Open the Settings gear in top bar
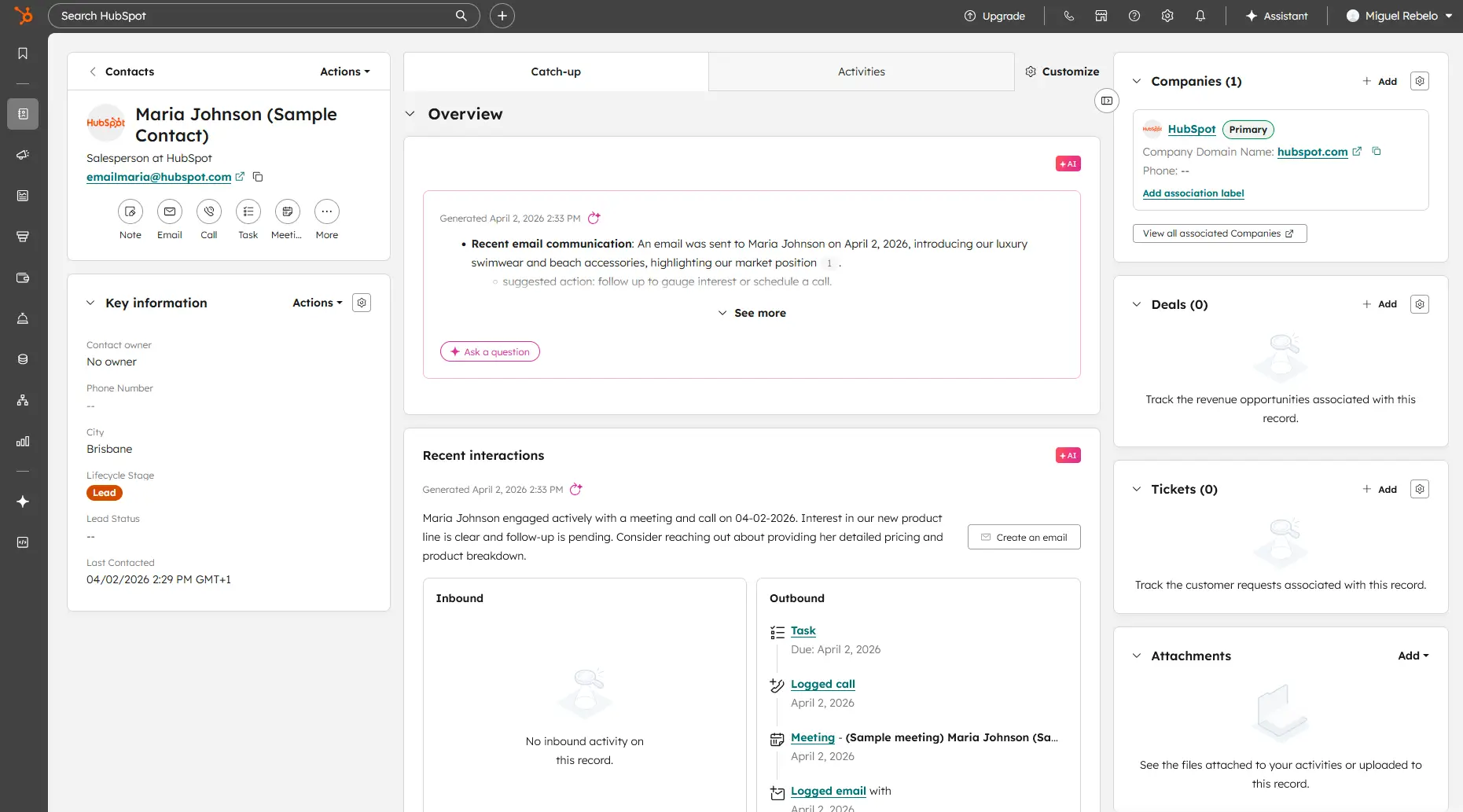The width and height of the screenshot is (1463, 812). tap(1167, 16)
